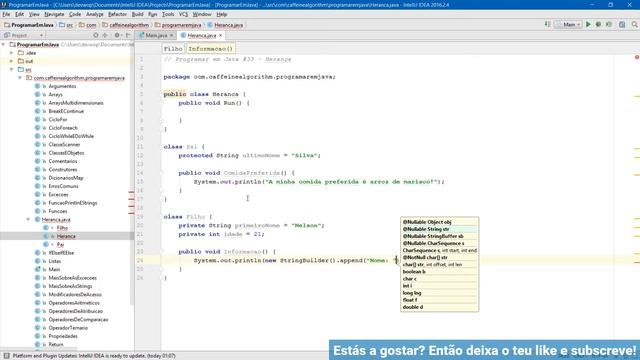Run the Main configuration with green play button
Image resolution: width=640 pixels, height=360 pixels.
click(x=588, y=24)
